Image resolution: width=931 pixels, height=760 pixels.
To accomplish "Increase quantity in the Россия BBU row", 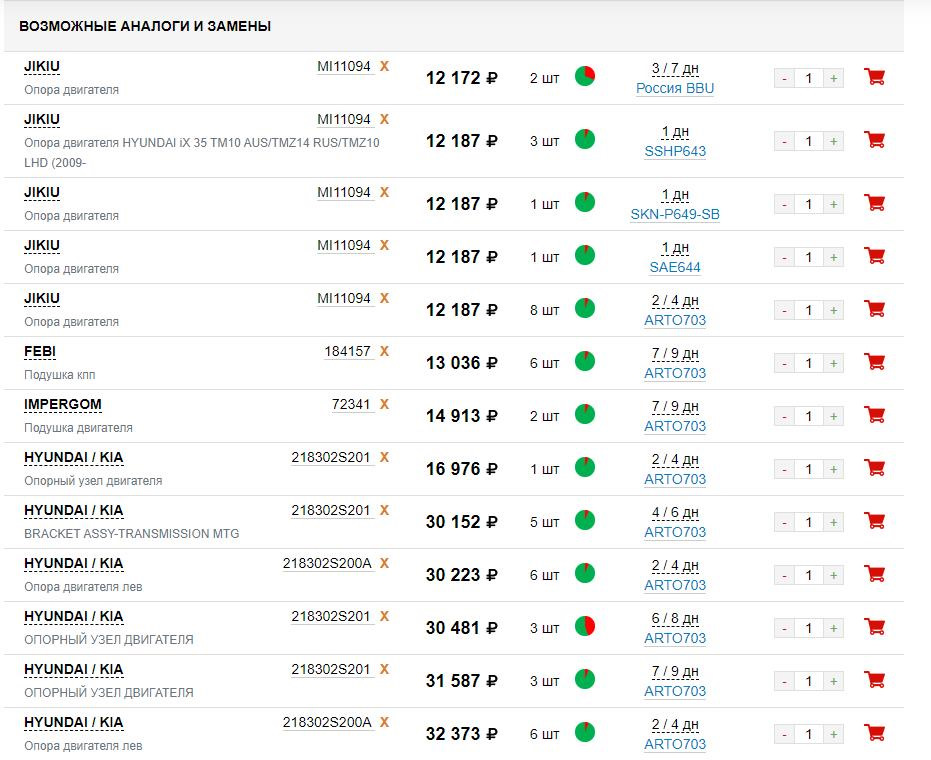I will tap(834, 78).
